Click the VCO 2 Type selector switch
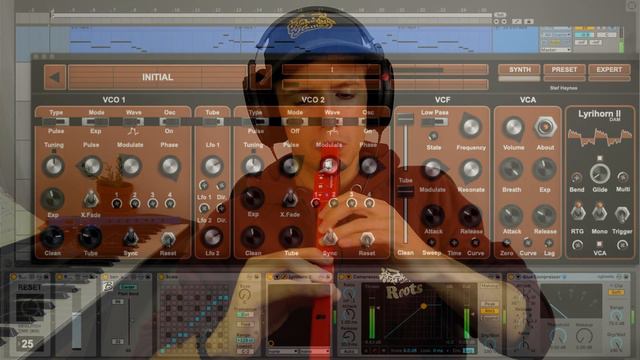Viewport: 640px width, 360px height. click(x=256, y=122)
